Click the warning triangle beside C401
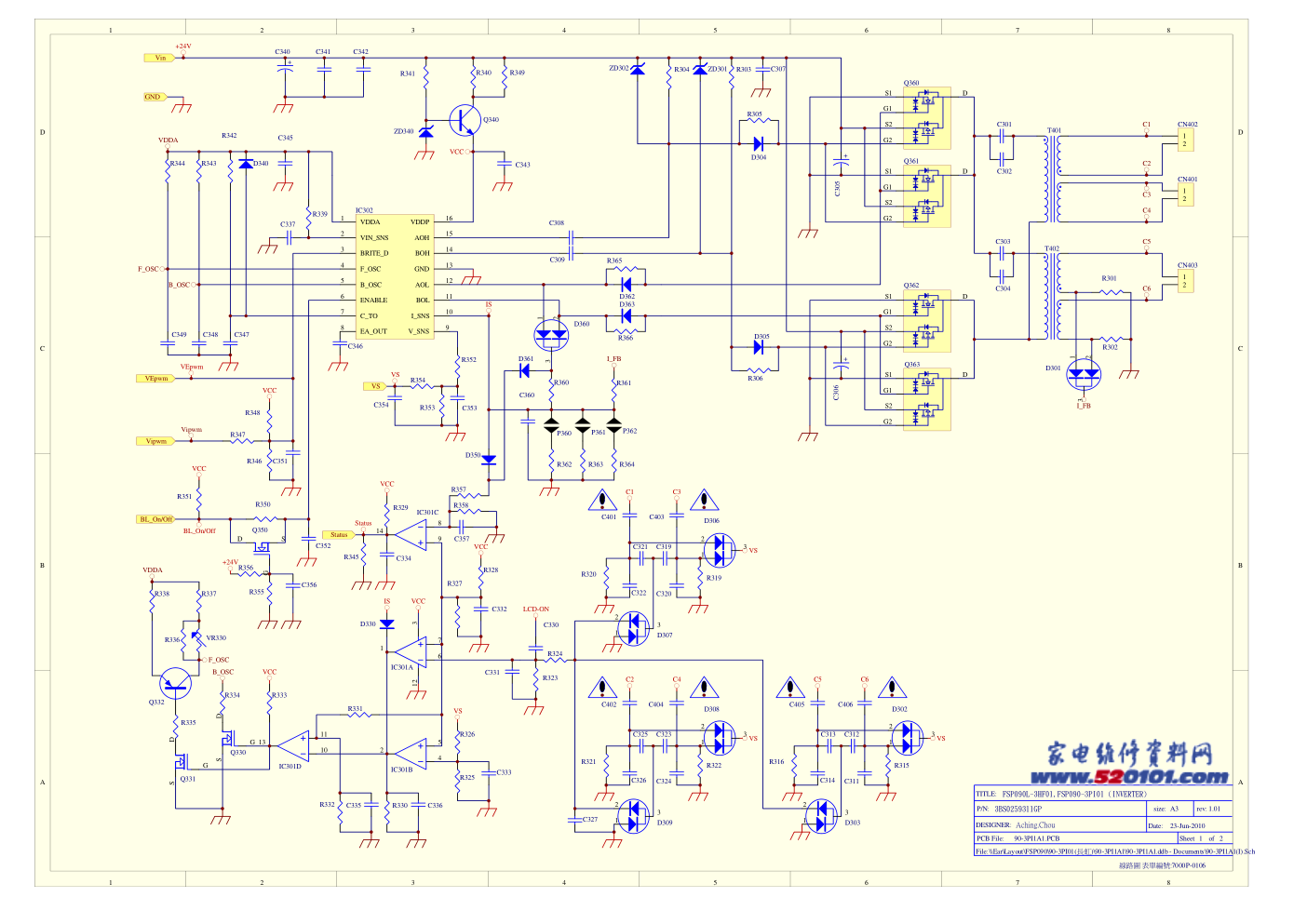Viewport: 1307px width, 924px height. pyautogui.click(x=603, y=501)
